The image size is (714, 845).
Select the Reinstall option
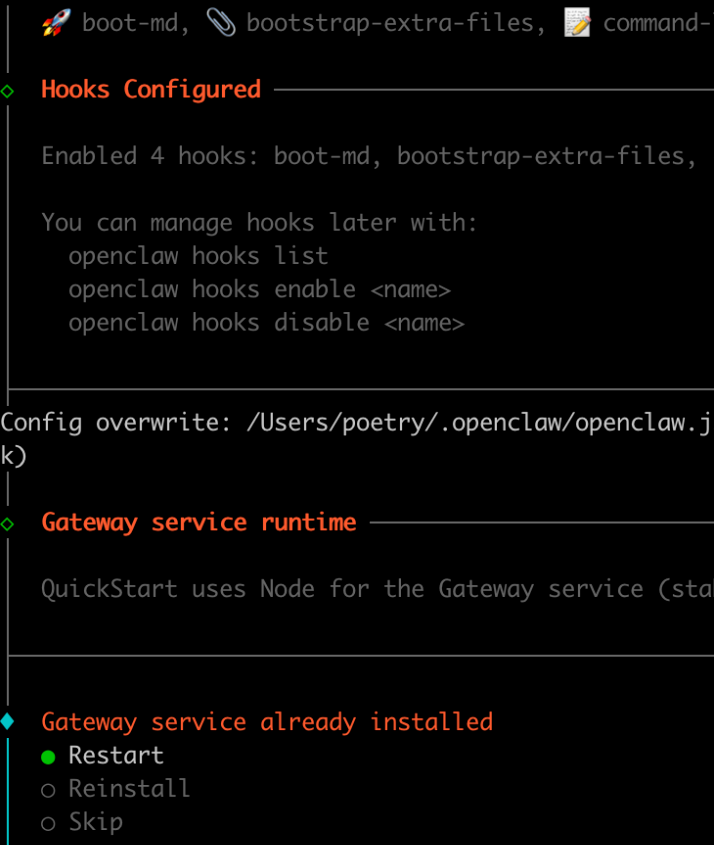click(x=116, y=789)
